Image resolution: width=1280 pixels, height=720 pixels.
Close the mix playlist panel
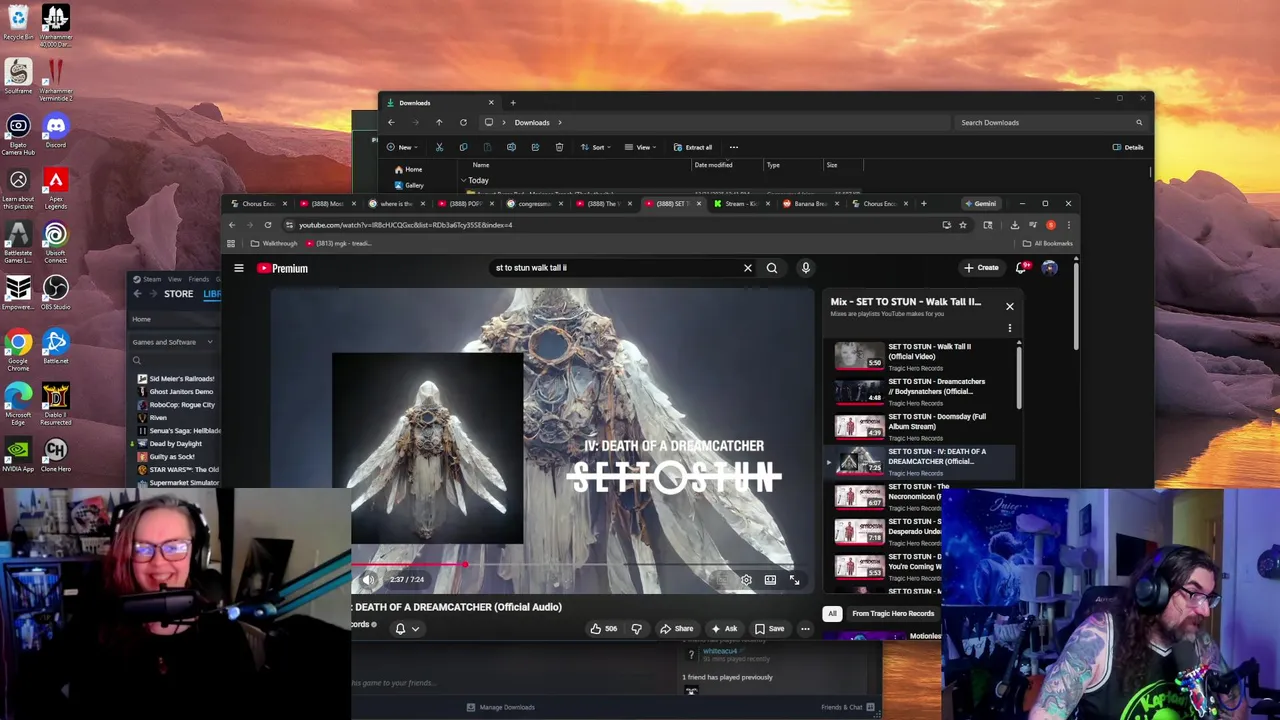pos(1009,306)
